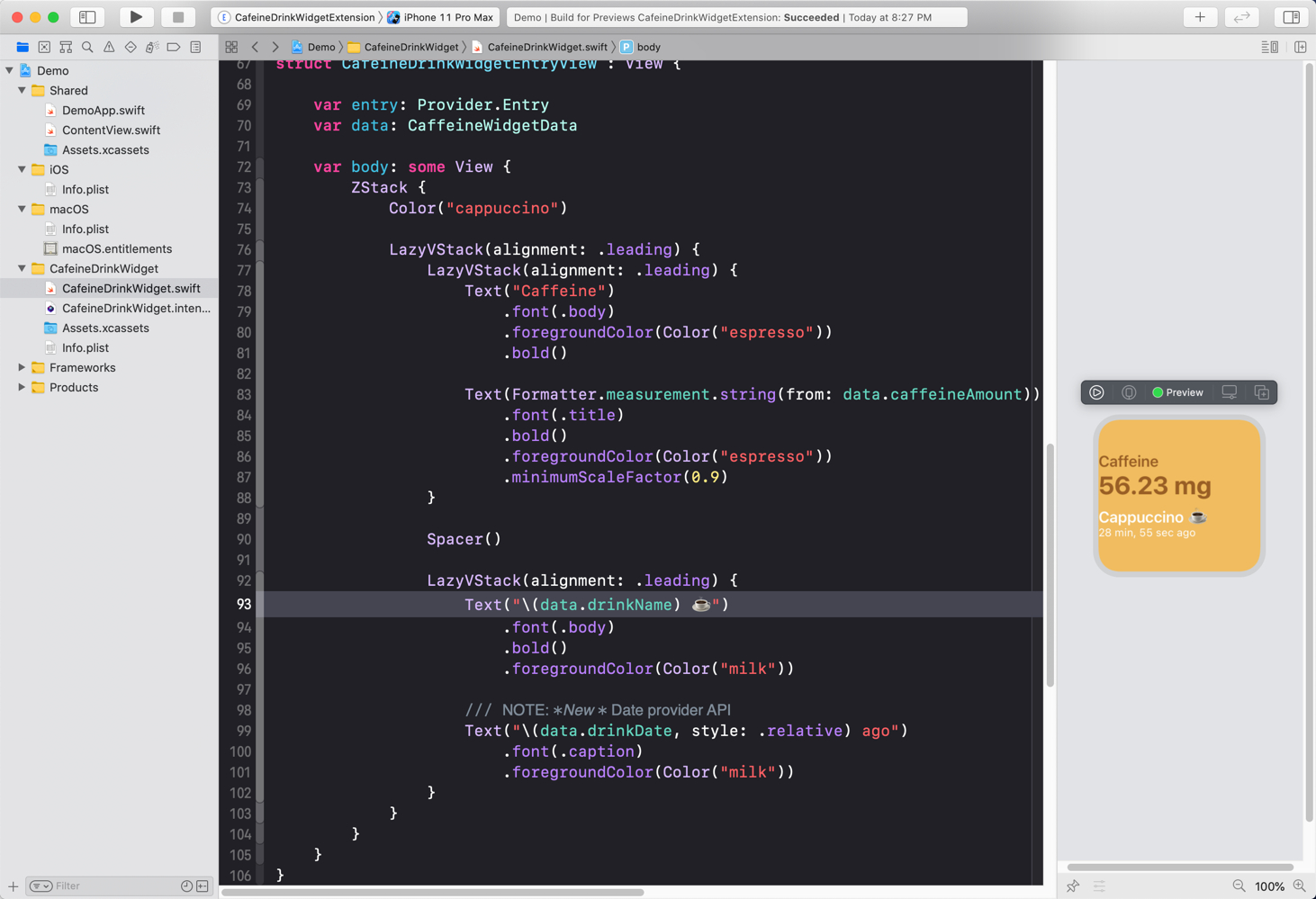Open the Breakpoint navigator
Viewport: 1316px width, 899px height.
174,47
